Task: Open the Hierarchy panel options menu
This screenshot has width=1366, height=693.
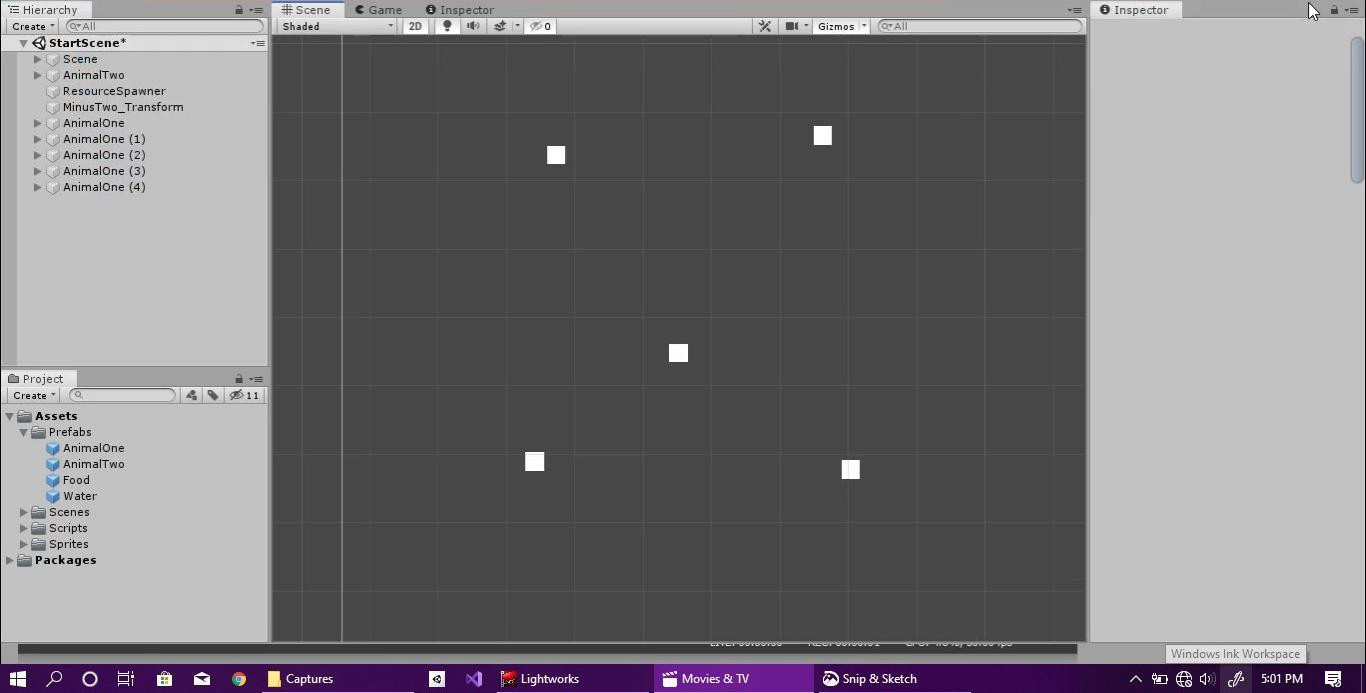Action: point(257,10)
